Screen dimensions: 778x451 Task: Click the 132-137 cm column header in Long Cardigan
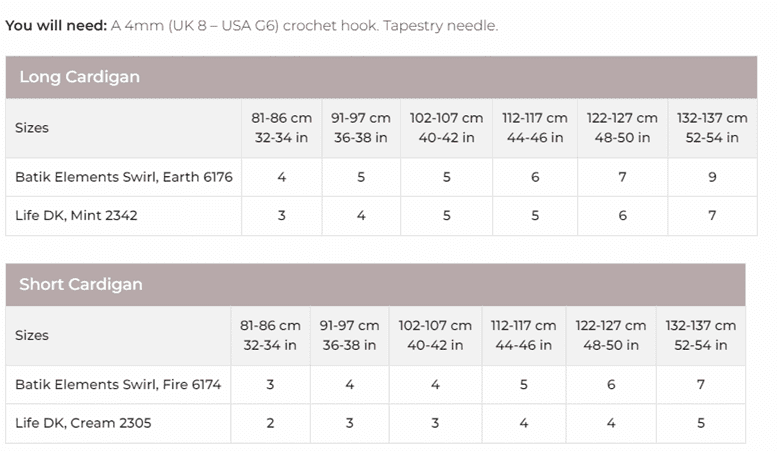click(712, 128)
